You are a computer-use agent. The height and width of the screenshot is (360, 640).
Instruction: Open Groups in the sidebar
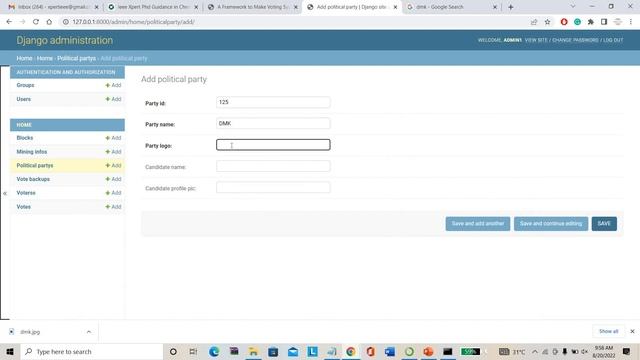point(25,85)
